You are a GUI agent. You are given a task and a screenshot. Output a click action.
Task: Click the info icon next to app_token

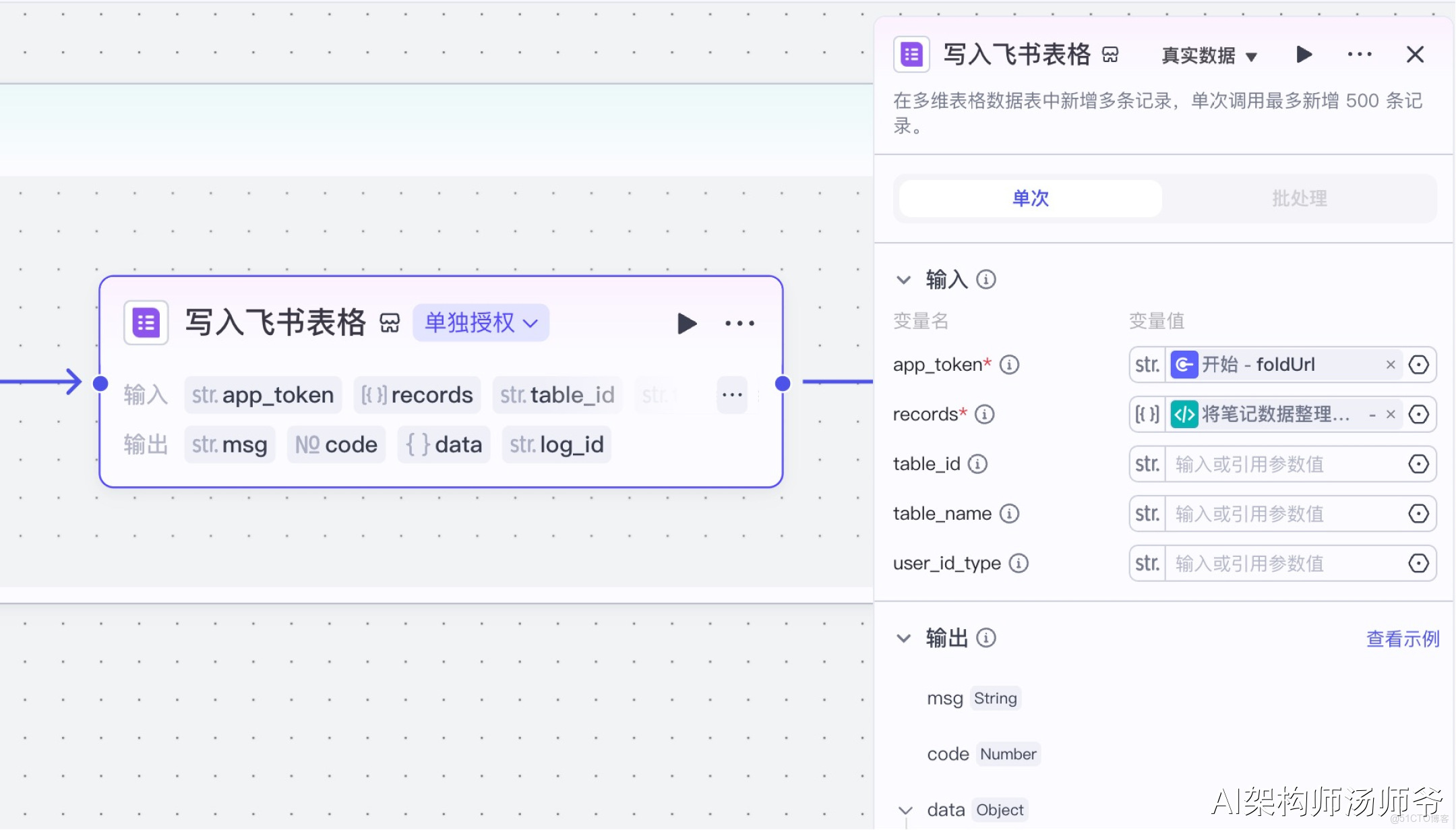click(1009, 365)
